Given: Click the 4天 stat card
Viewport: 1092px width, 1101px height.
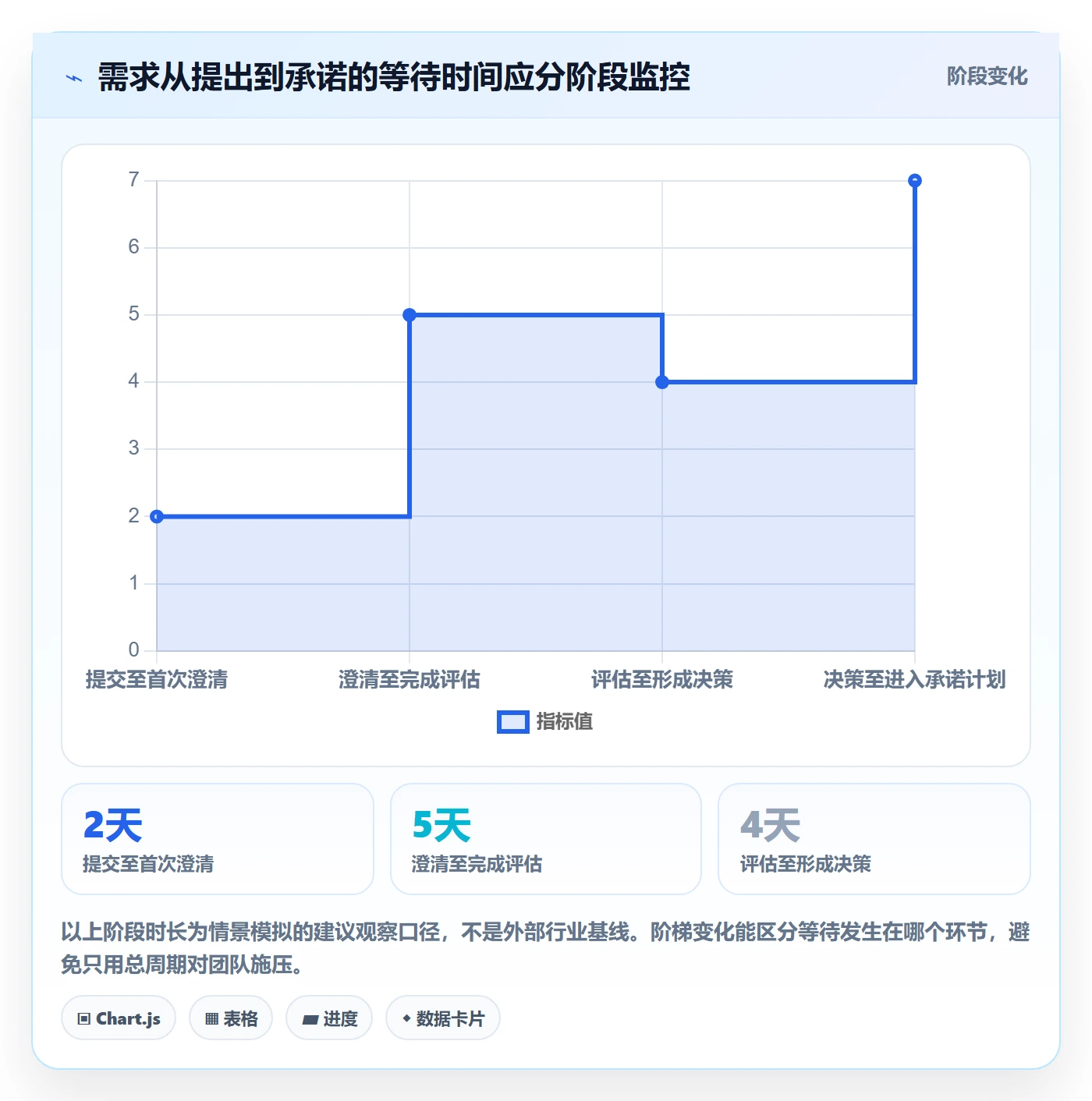Looking at the screenshot, I should pyautogui.click(x=874, y=839).
